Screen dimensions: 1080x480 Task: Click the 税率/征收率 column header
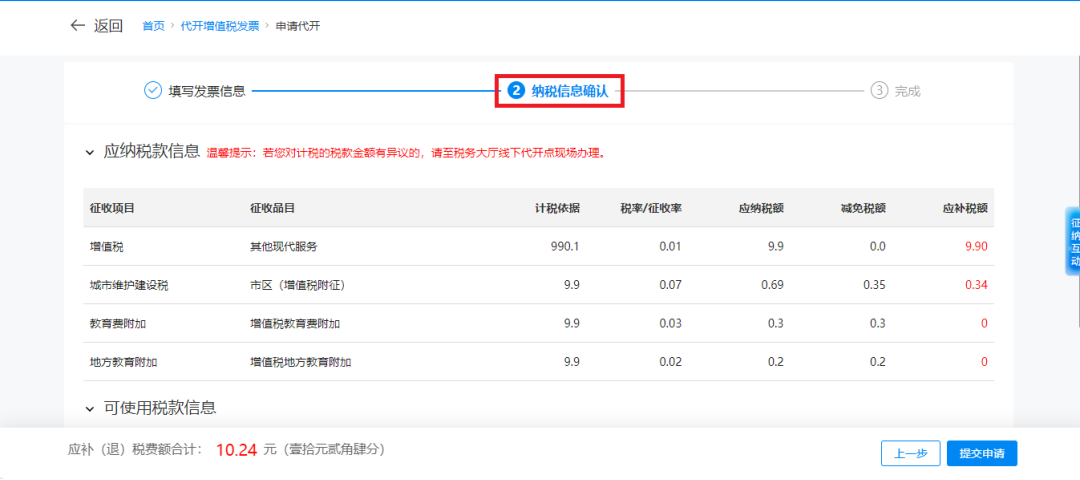(x=651, y=208)
